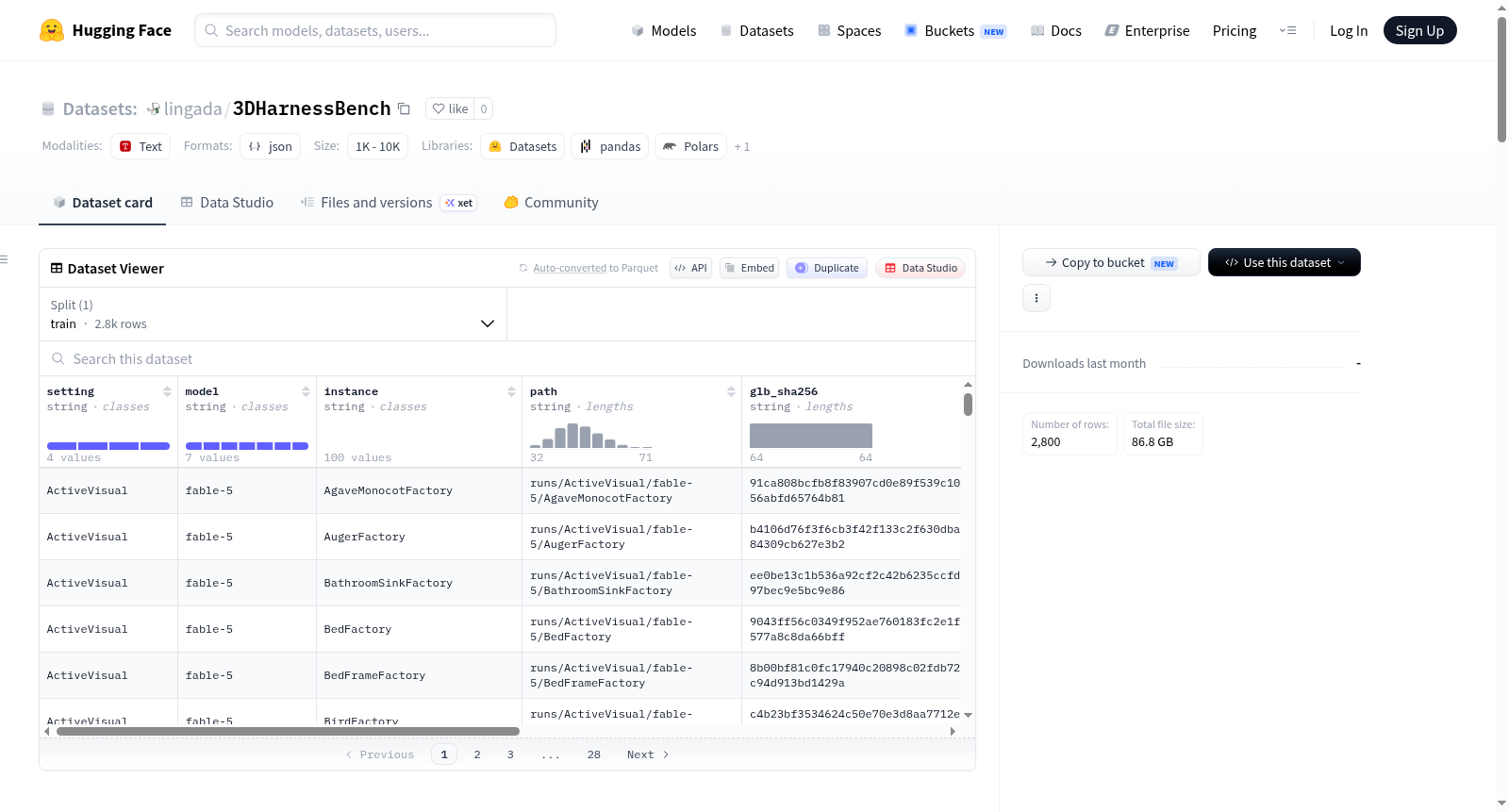The width and height of the screenshot is (1509, 812).
Task: Click the search magnifier in dataset search
Action: tap(58, 358)
